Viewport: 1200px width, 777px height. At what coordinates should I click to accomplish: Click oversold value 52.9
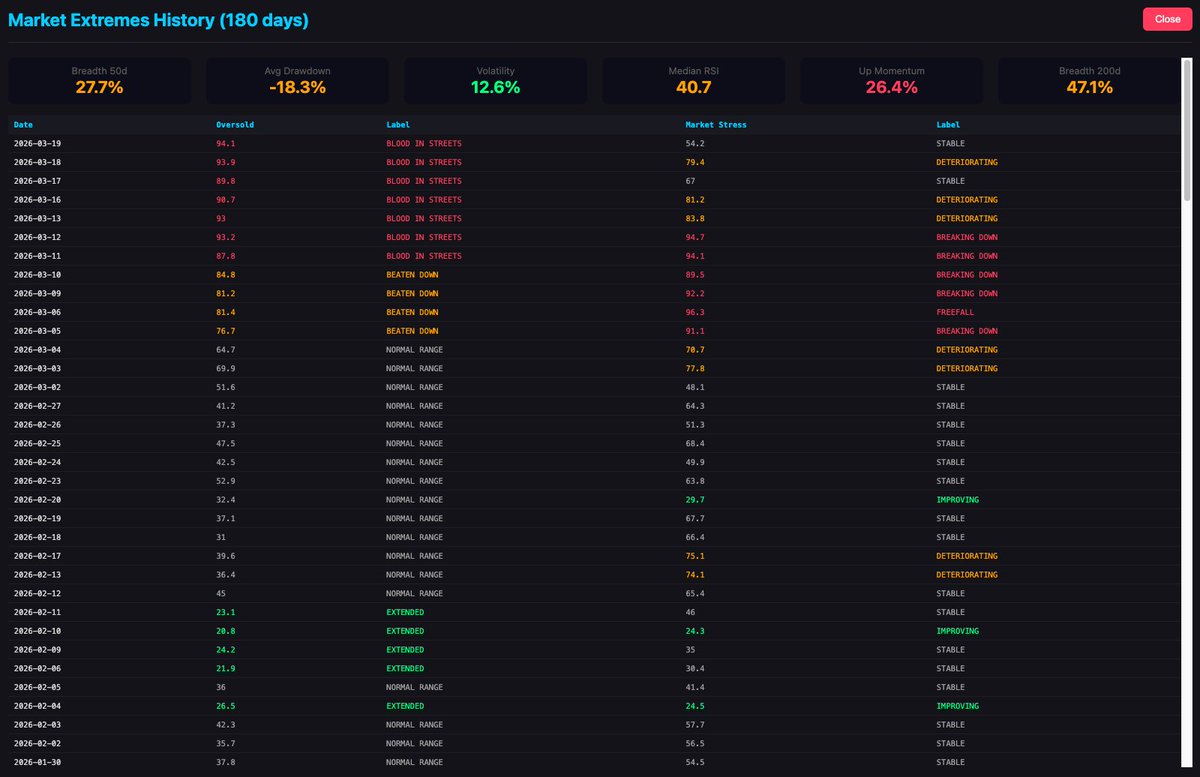click(225, 481)
